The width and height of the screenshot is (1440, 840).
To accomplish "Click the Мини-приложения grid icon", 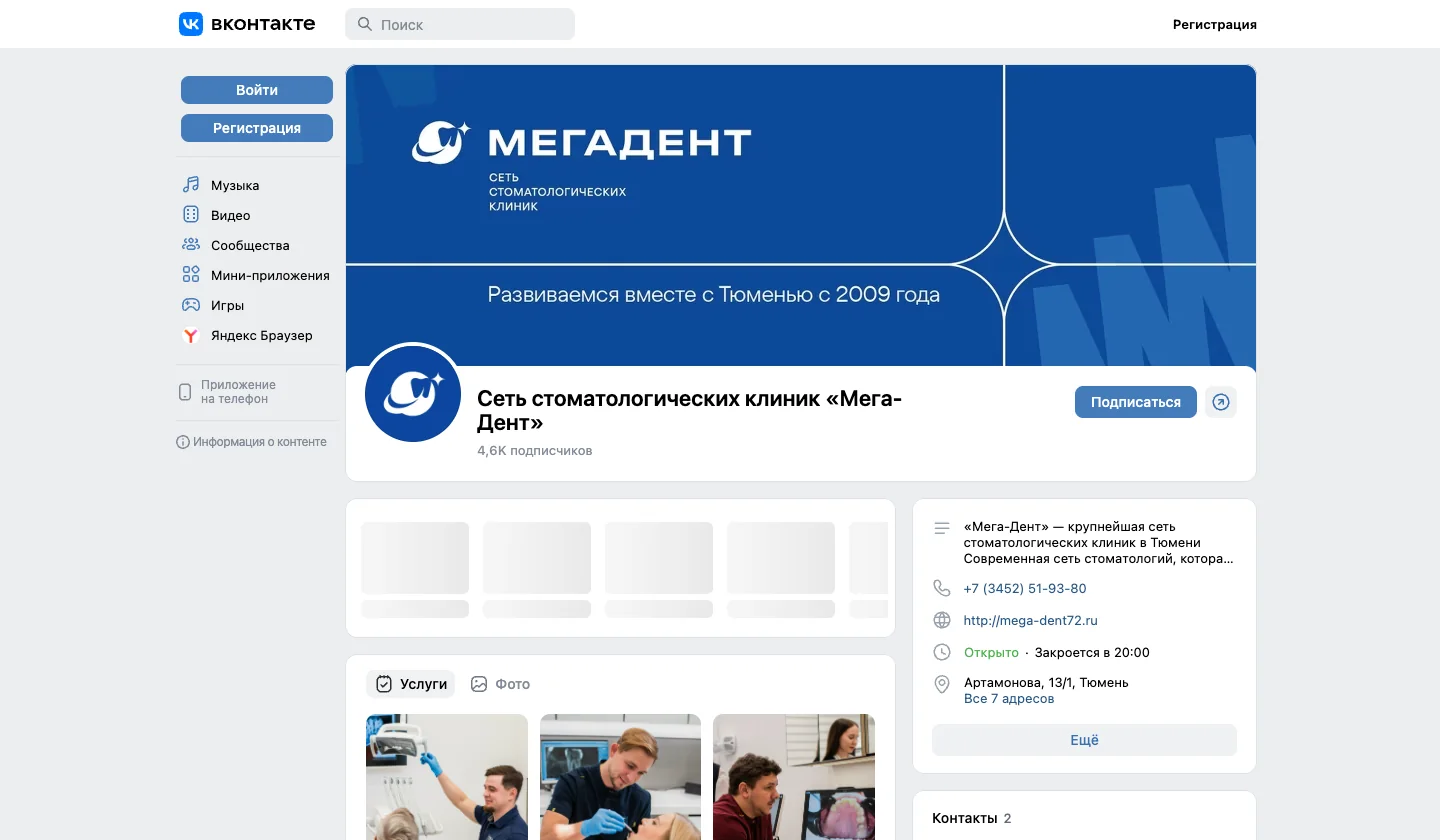I will click(191, 275).
